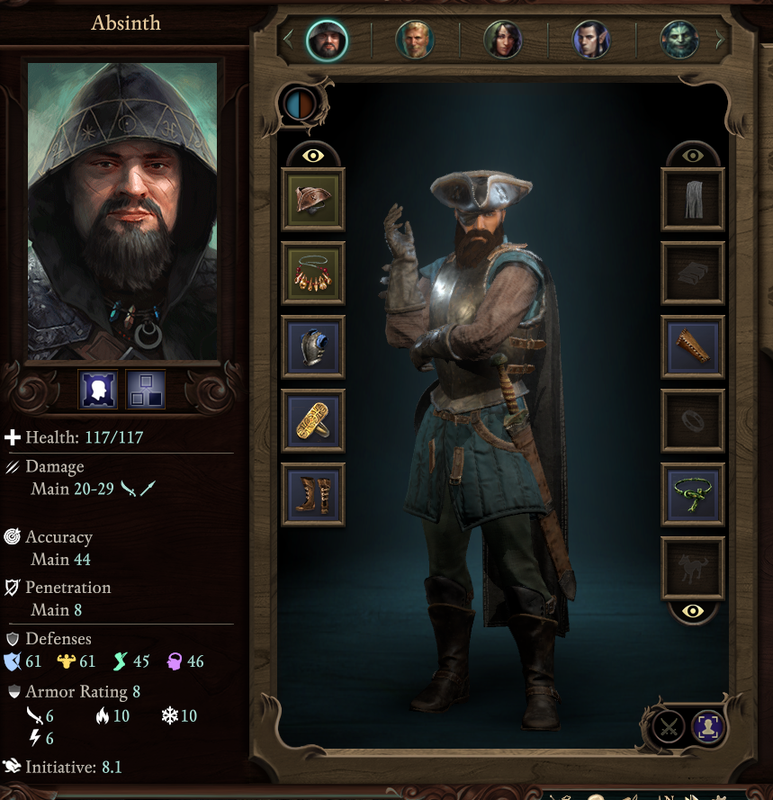Viewport: 773px width, 800px height.
Task: Select the breastplate armor slot
Action: point(313,347)
